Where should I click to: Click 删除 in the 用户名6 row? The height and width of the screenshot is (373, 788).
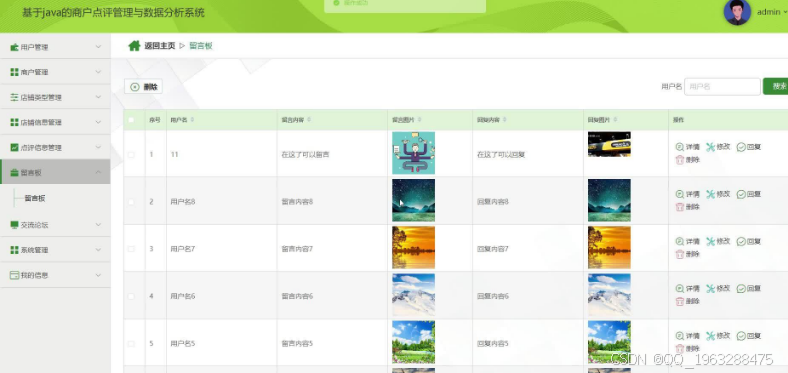[x=687, y=302]
